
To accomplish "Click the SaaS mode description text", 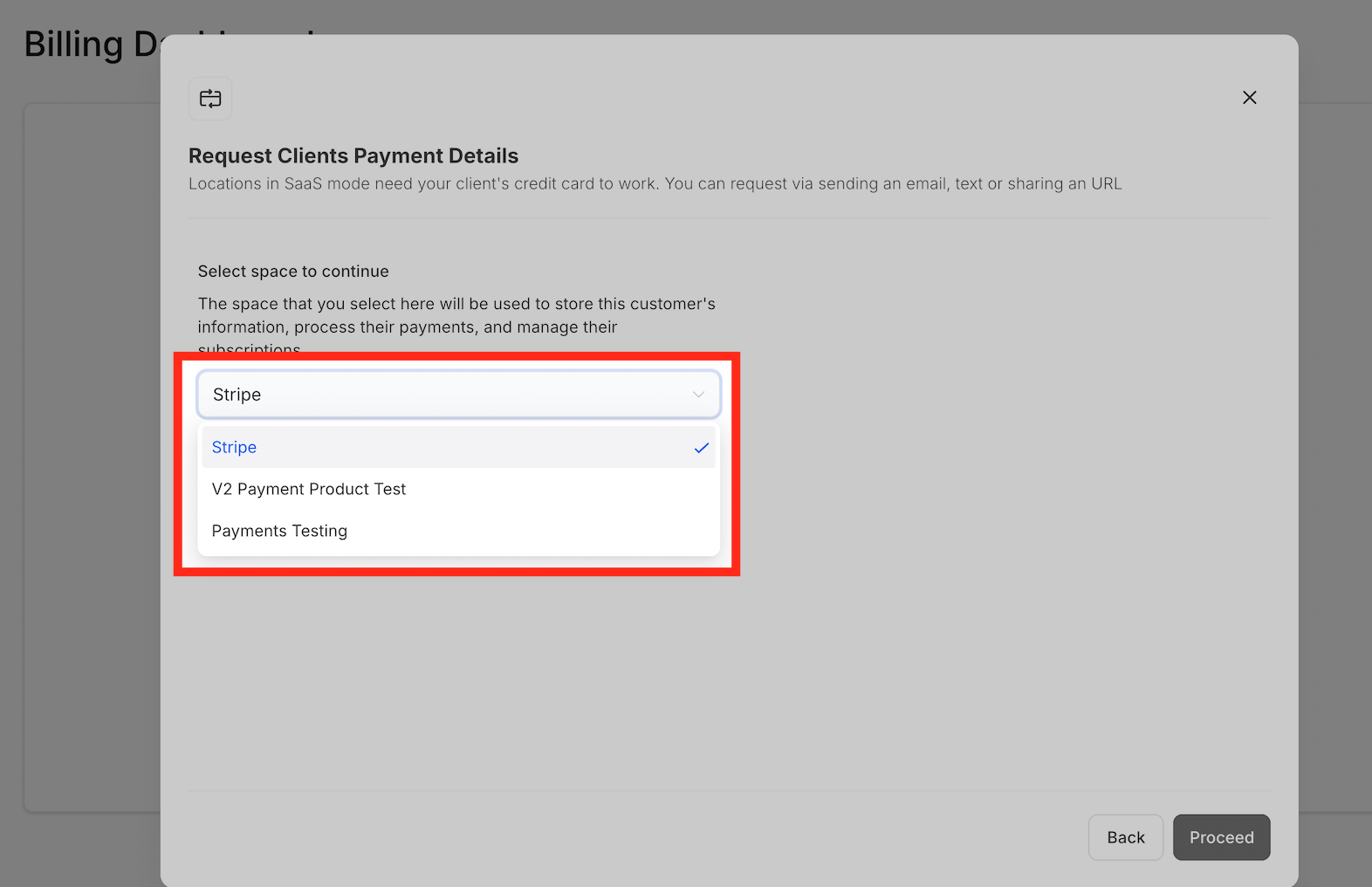I will pyautogui.click(x=655, y=183).
